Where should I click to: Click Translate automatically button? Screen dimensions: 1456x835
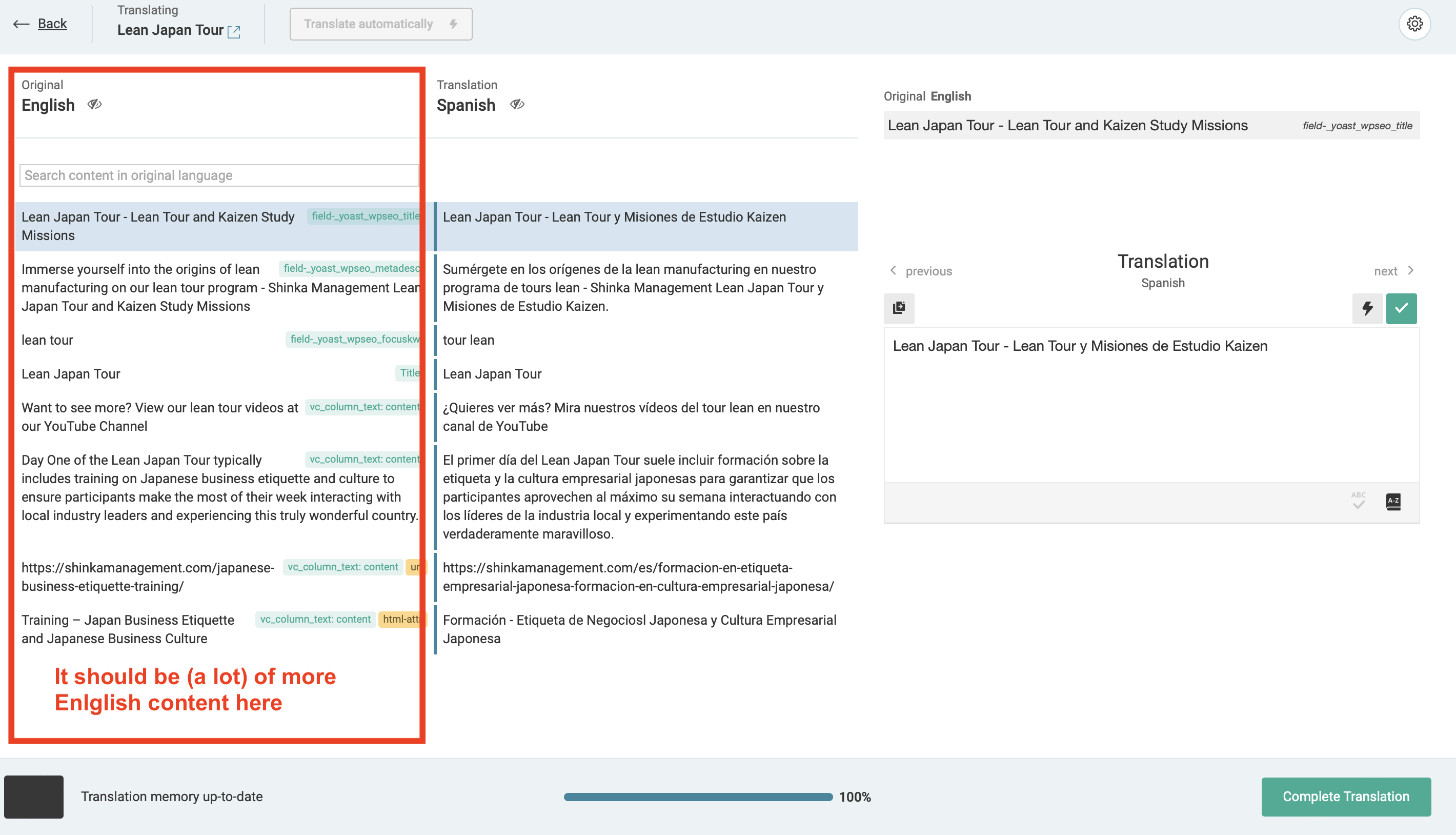pos(380,24)
